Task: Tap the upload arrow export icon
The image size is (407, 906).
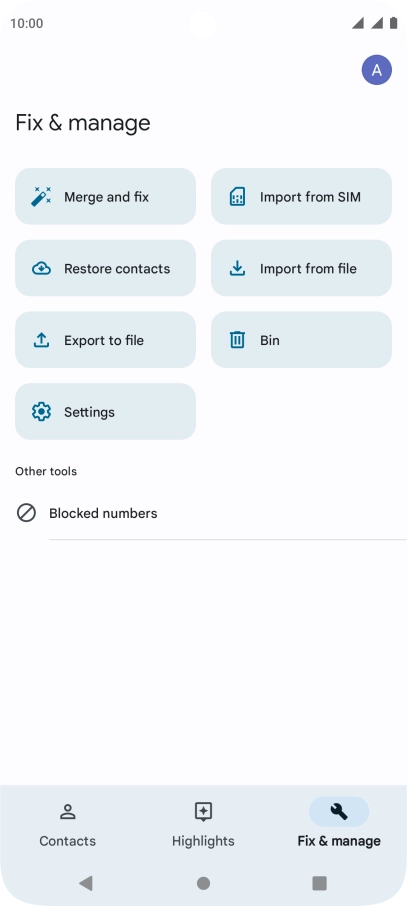Action: pyautogui.click(x=41, y=340)
